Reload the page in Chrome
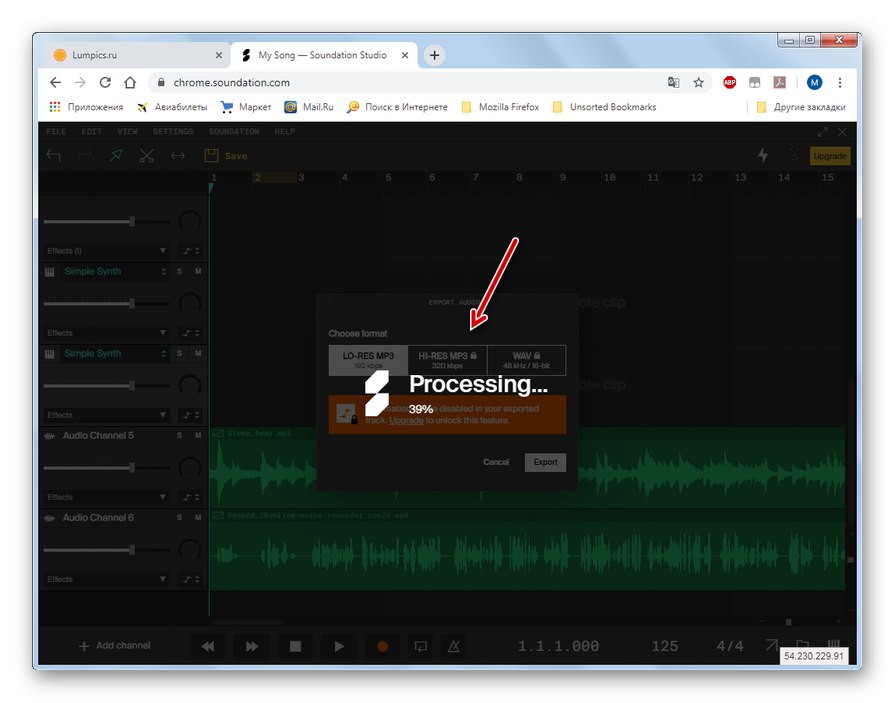The image size is (895, 703). (x=105, y=83)
